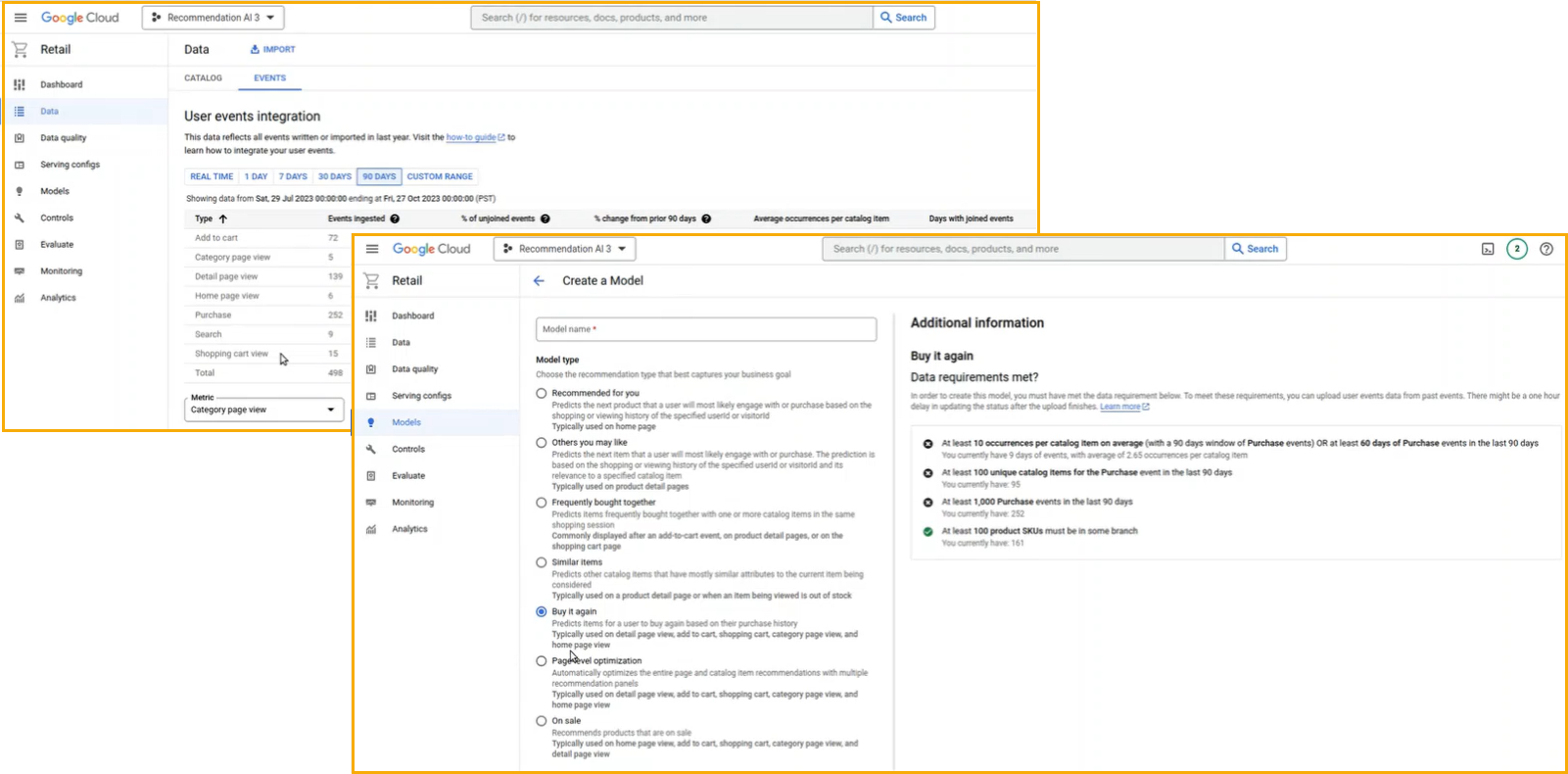
Task: Open the help question mark icon
Action: (x=1545, y=249)
